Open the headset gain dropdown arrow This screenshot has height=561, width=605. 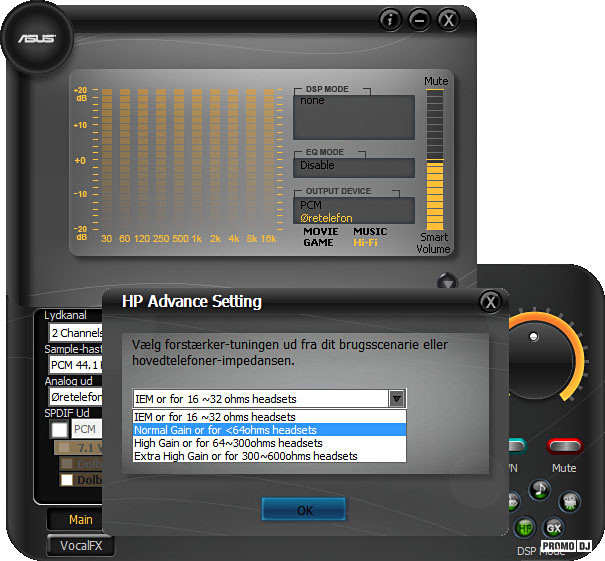tap(397, 399)
